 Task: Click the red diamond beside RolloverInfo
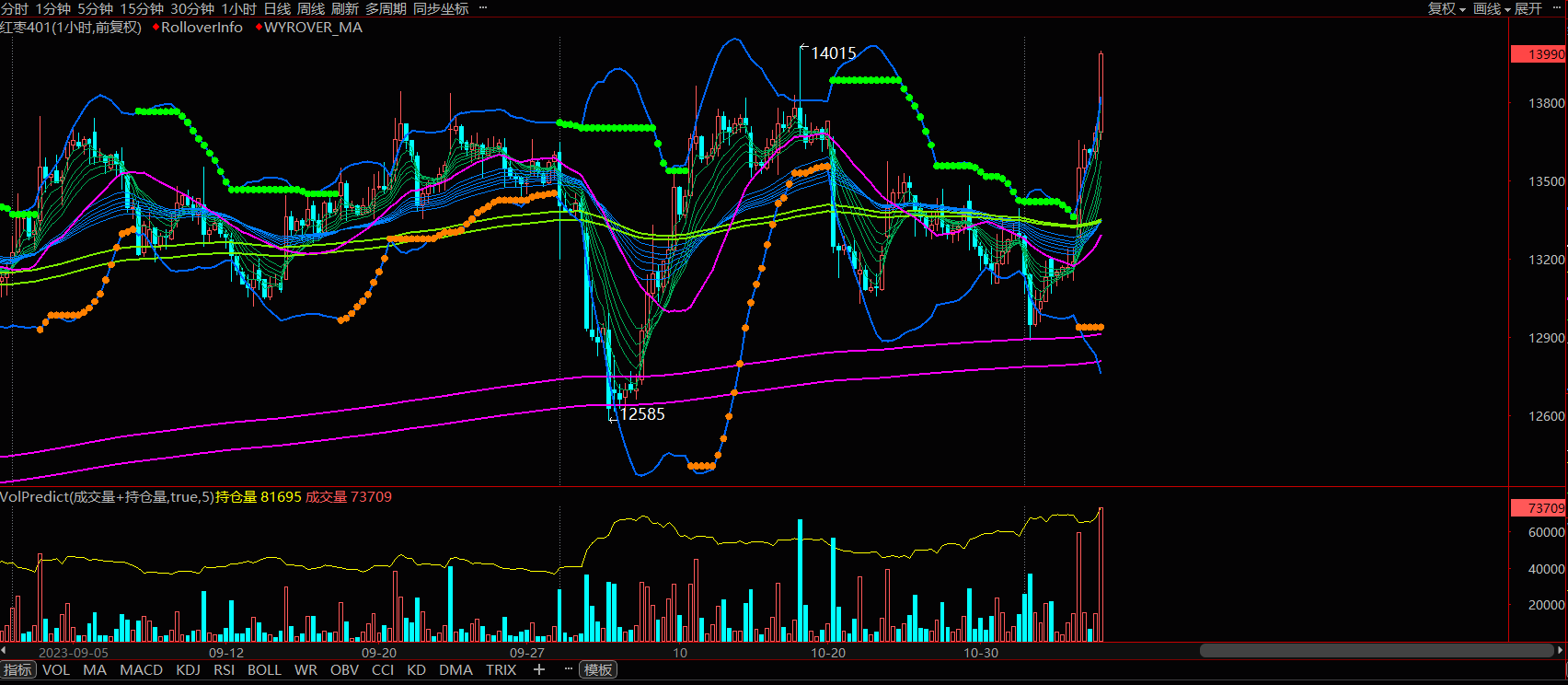[156, 28]
